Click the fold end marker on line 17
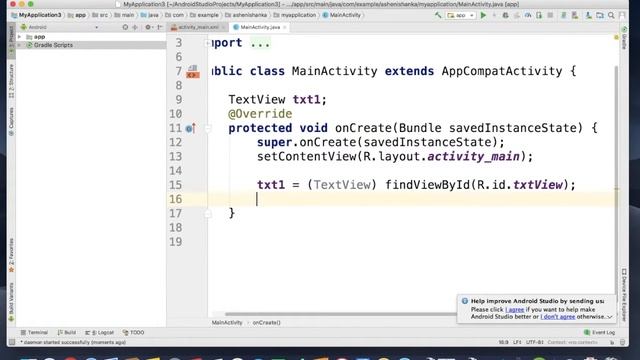Screen dimensions: 640x360 coord(208,213)
